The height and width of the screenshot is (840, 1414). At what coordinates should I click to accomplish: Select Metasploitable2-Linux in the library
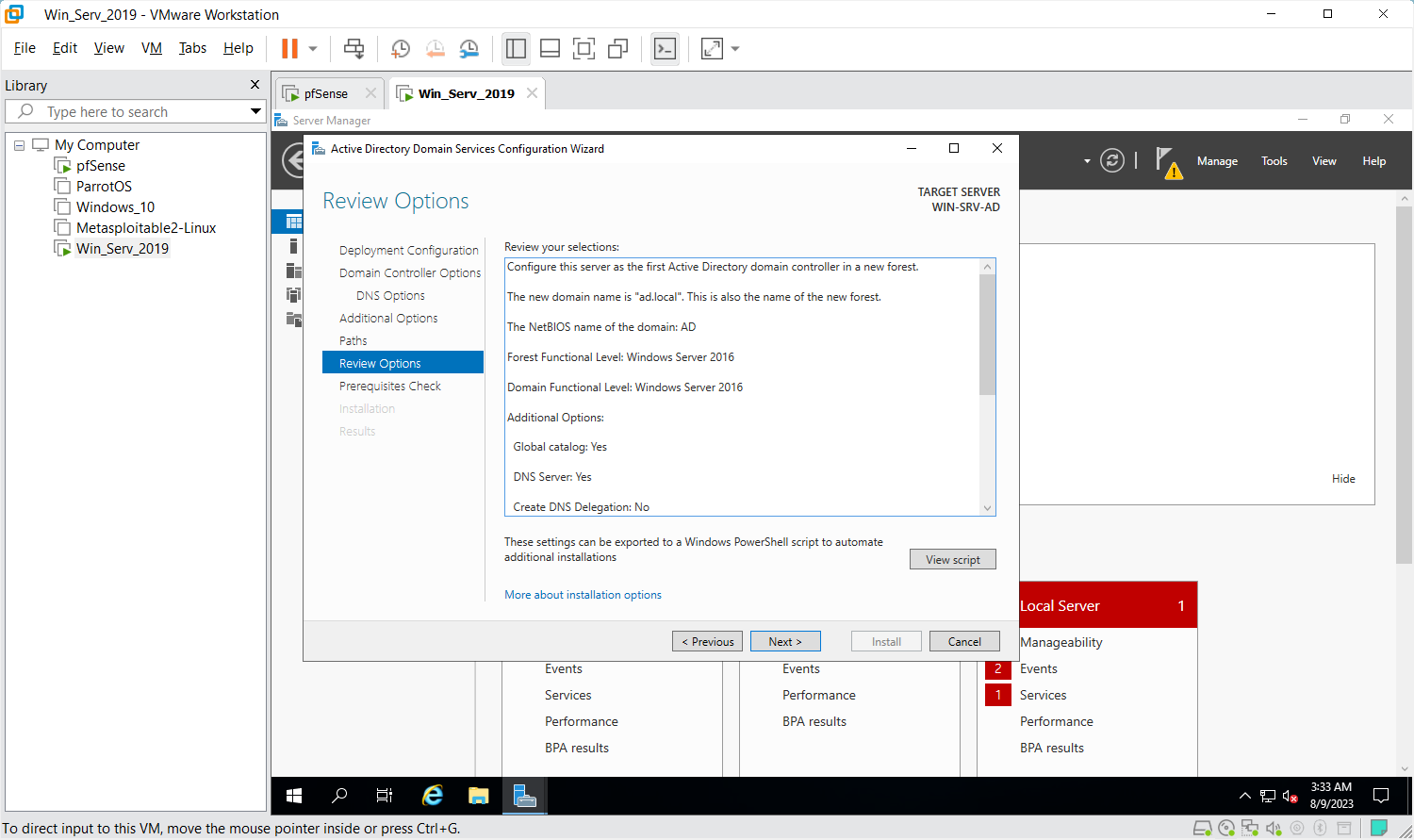[x=146, y=228]
